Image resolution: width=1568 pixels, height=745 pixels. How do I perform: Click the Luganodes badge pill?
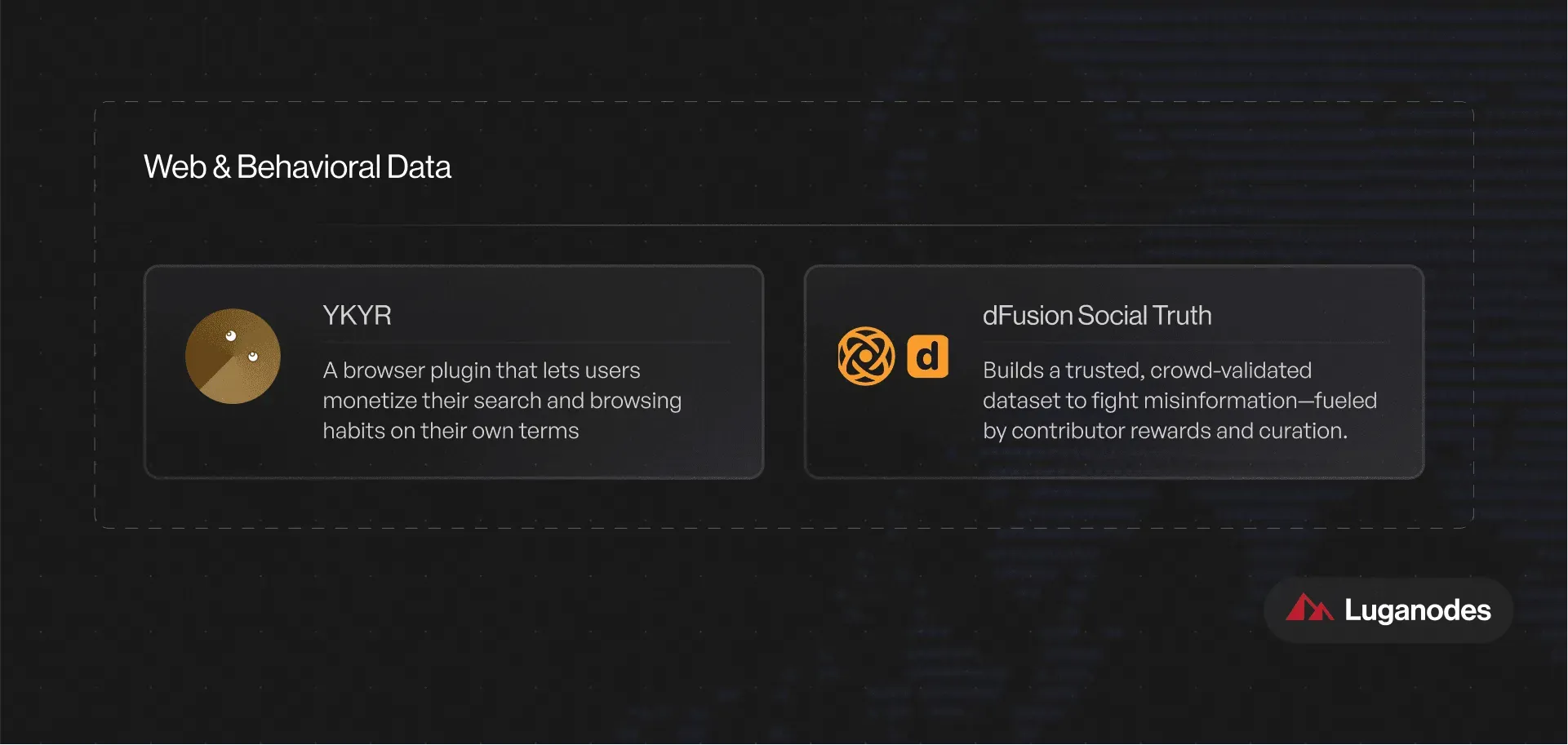(1388, 610)
